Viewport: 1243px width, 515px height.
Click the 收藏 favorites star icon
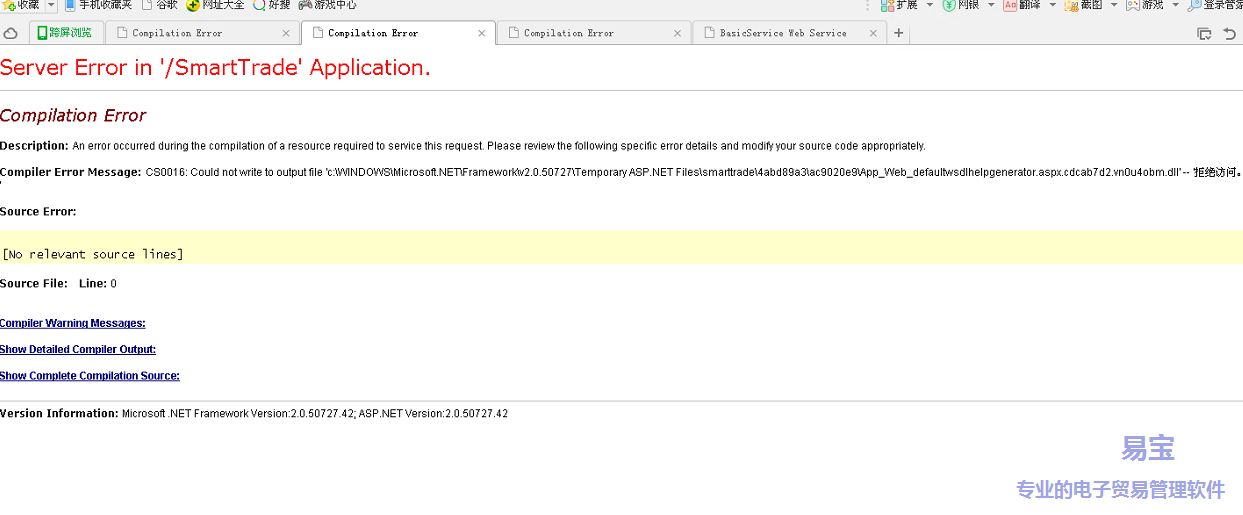9,5
